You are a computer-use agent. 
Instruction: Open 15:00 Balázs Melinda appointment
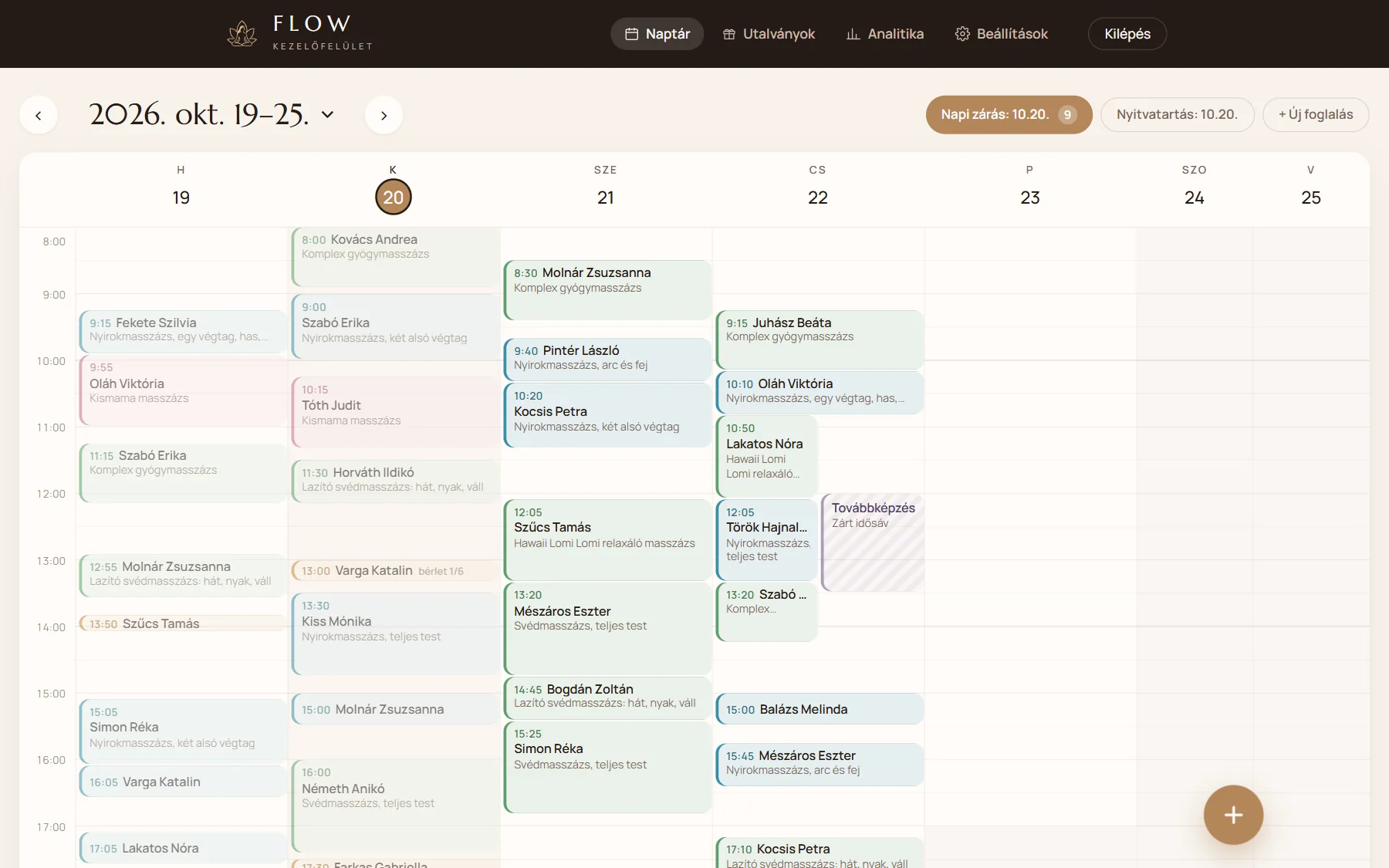(820, 709)
